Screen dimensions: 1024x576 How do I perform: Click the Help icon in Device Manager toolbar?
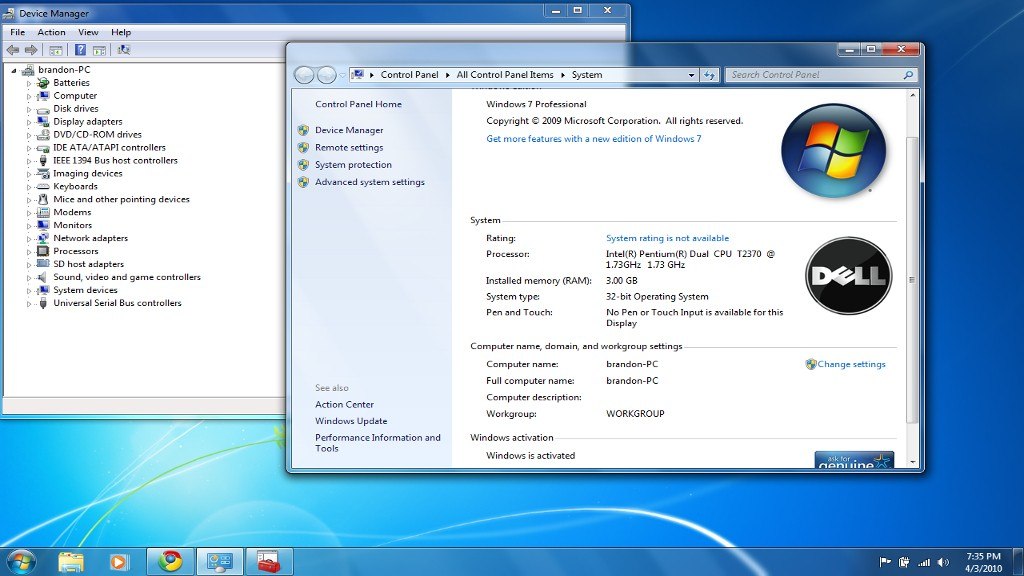tap(82, 49)
